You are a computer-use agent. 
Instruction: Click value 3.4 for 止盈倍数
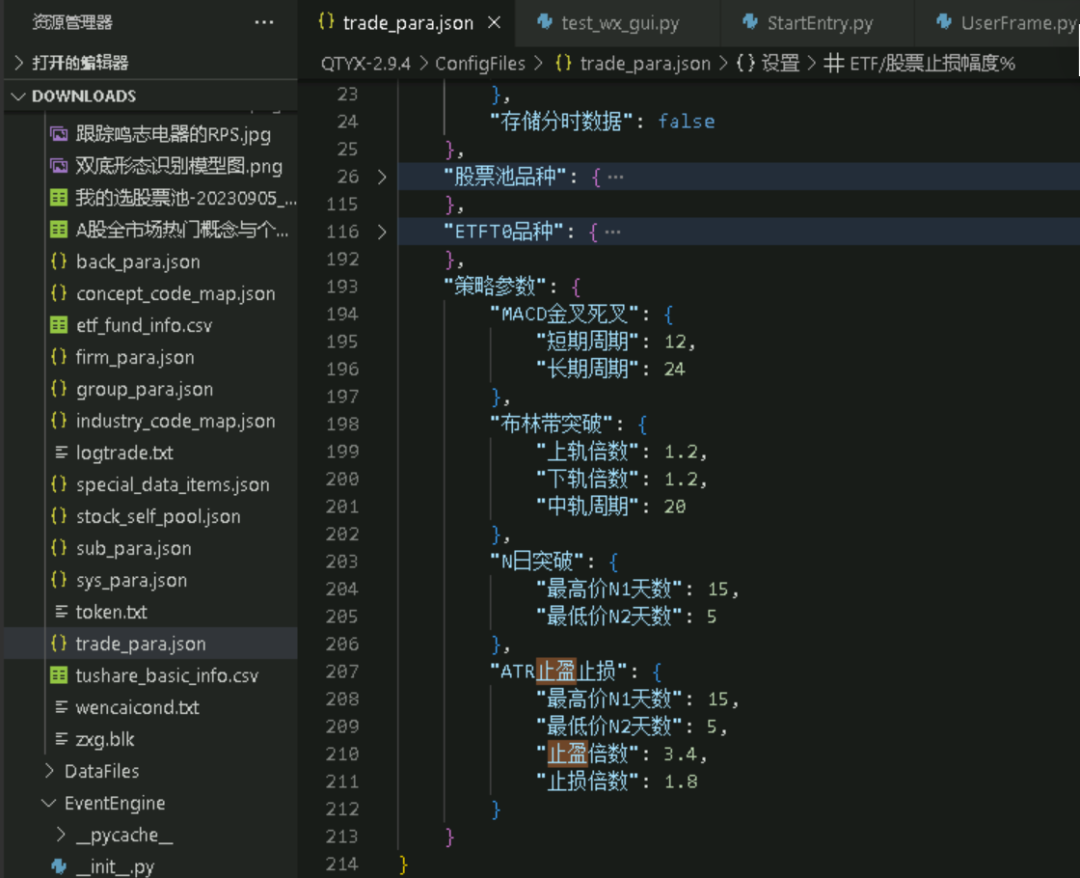click(x=681, y=754)
